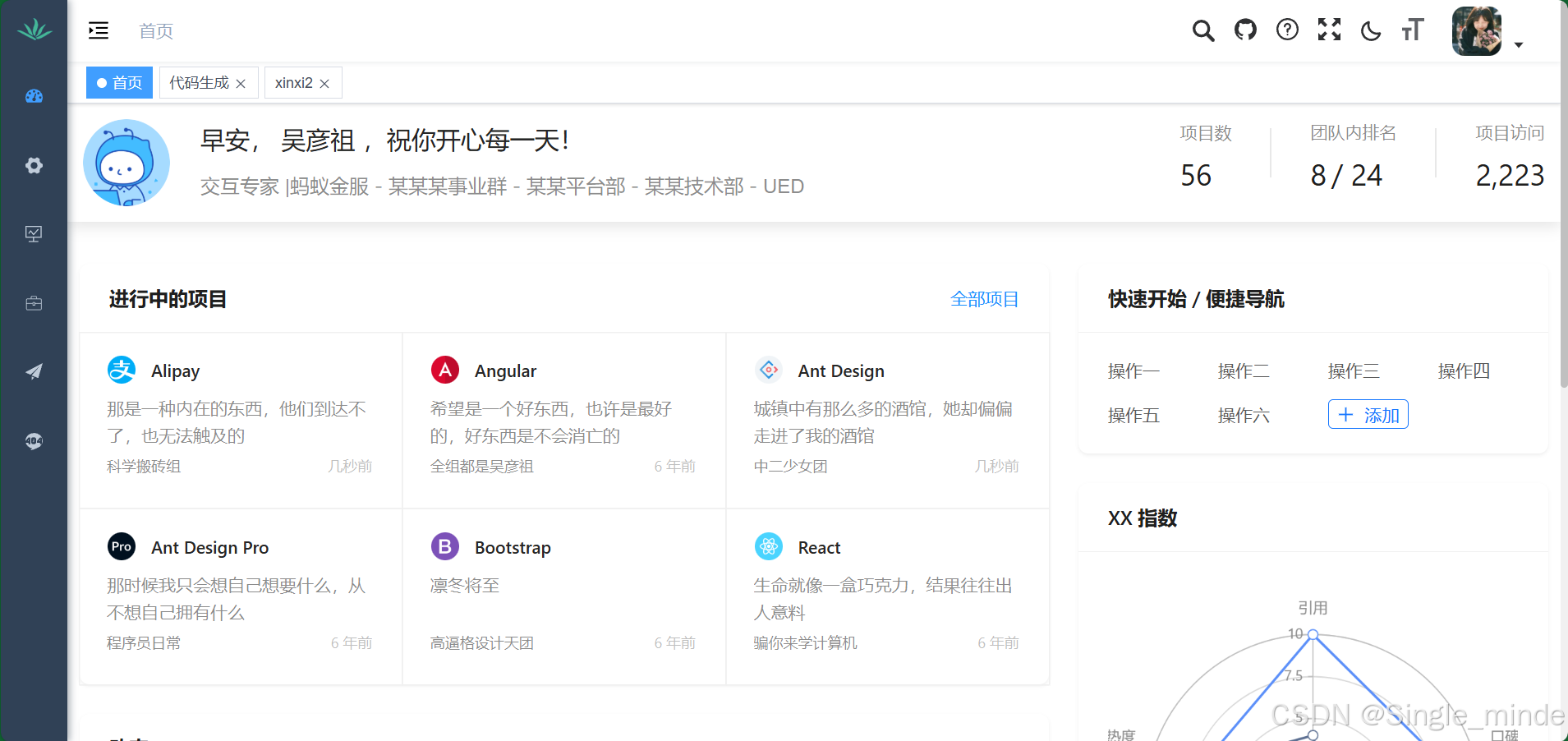Image resolution: width=1568 pixels, height=741 pixels.
Task: Open the 骗你来学计算机 team link
Action: pos(806,643)
